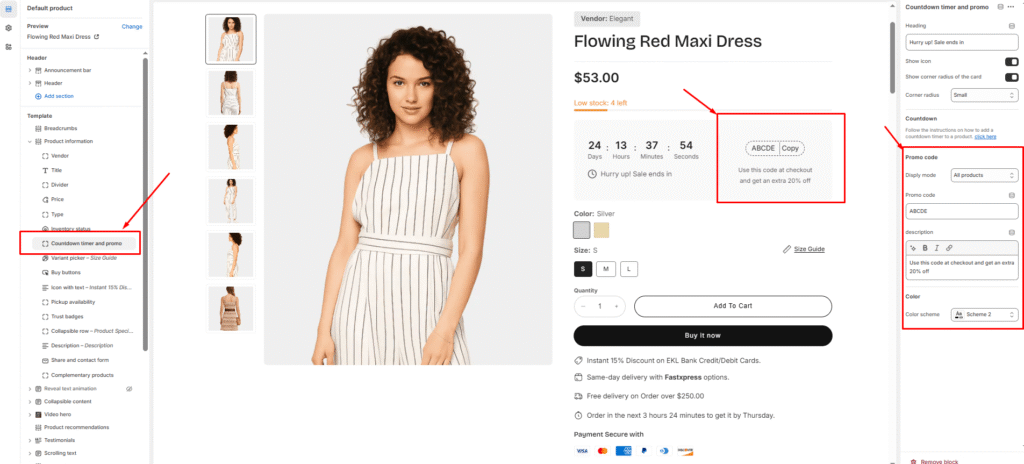The height and width of the screenshot is (464, 1024).
Task: Choose the beige color swatch
Action: pos(601,230)
